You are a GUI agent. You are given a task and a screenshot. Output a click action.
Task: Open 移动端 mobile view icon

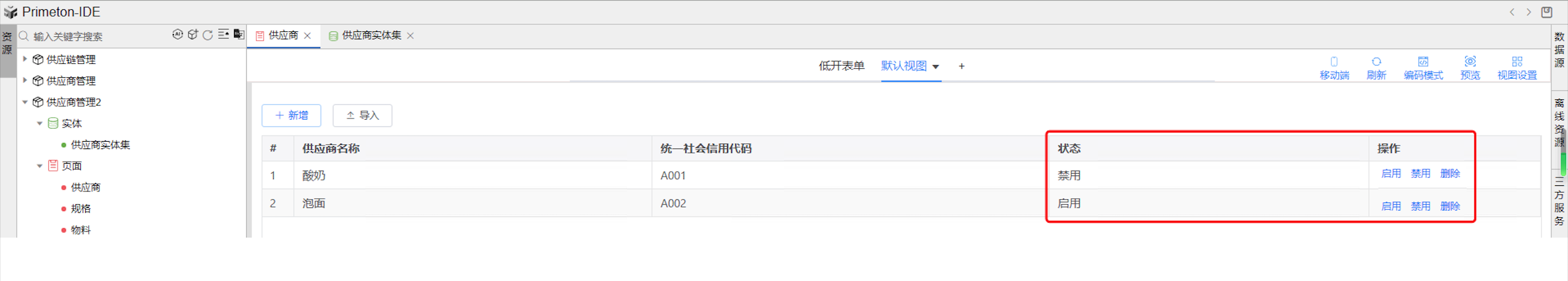[1333, 67]
